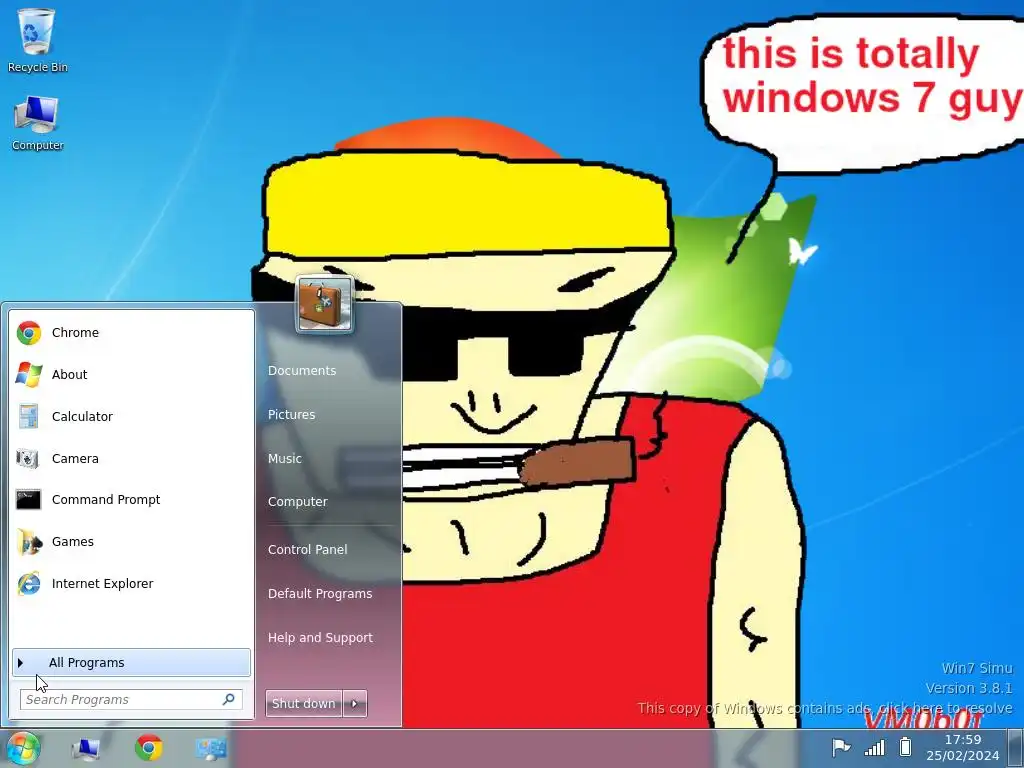
Task: Open the Computer icon pinned on taskbar
Action: (86, 748)
